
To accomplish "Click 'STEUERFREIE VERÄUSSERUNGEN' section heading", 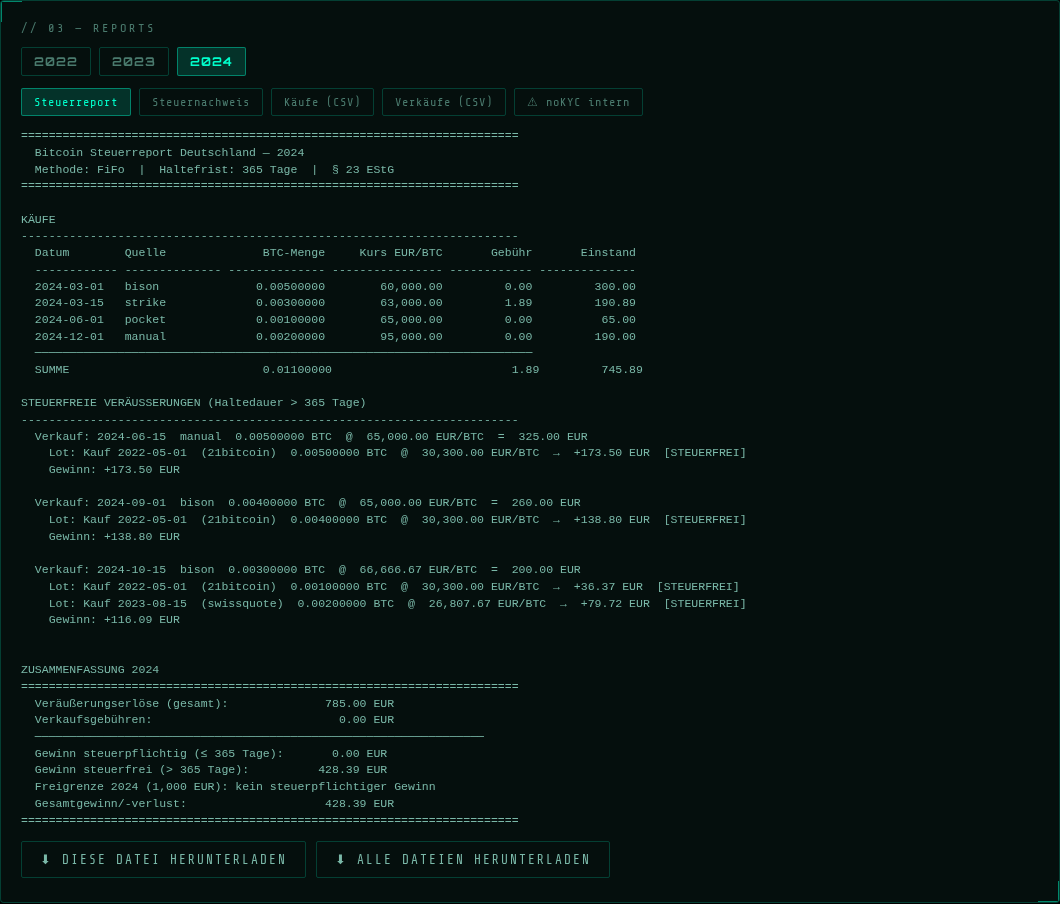I will pos(193,403).
